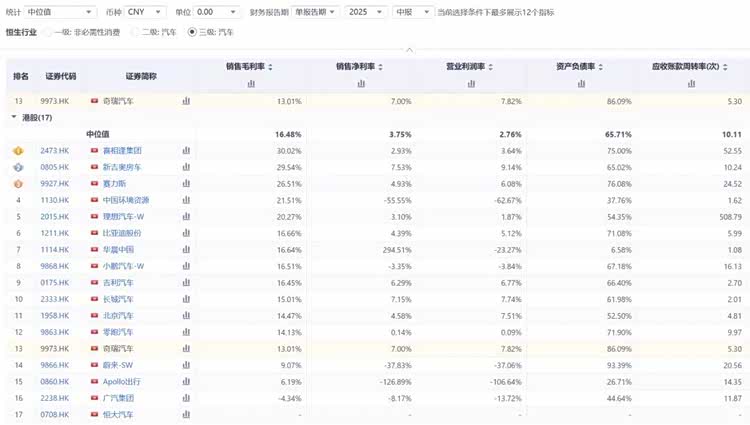Screen dimensions: 750x425
Task: Click stock code 2473.HK
Action: coord(55,150)
